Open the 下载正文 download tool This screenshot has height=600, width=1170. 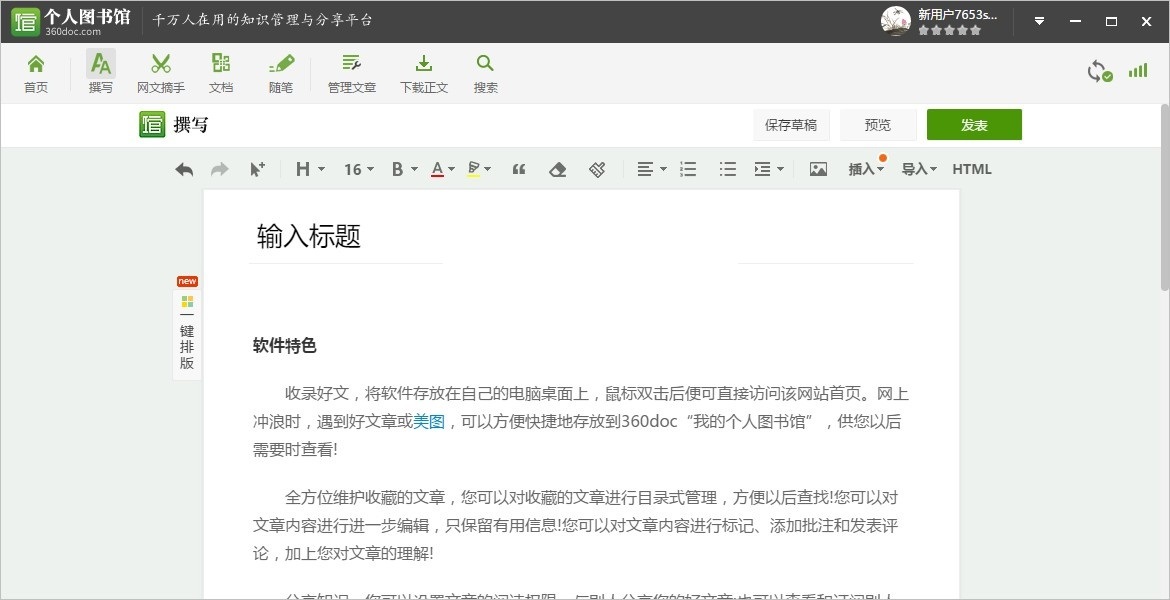[x=423, y=72]
